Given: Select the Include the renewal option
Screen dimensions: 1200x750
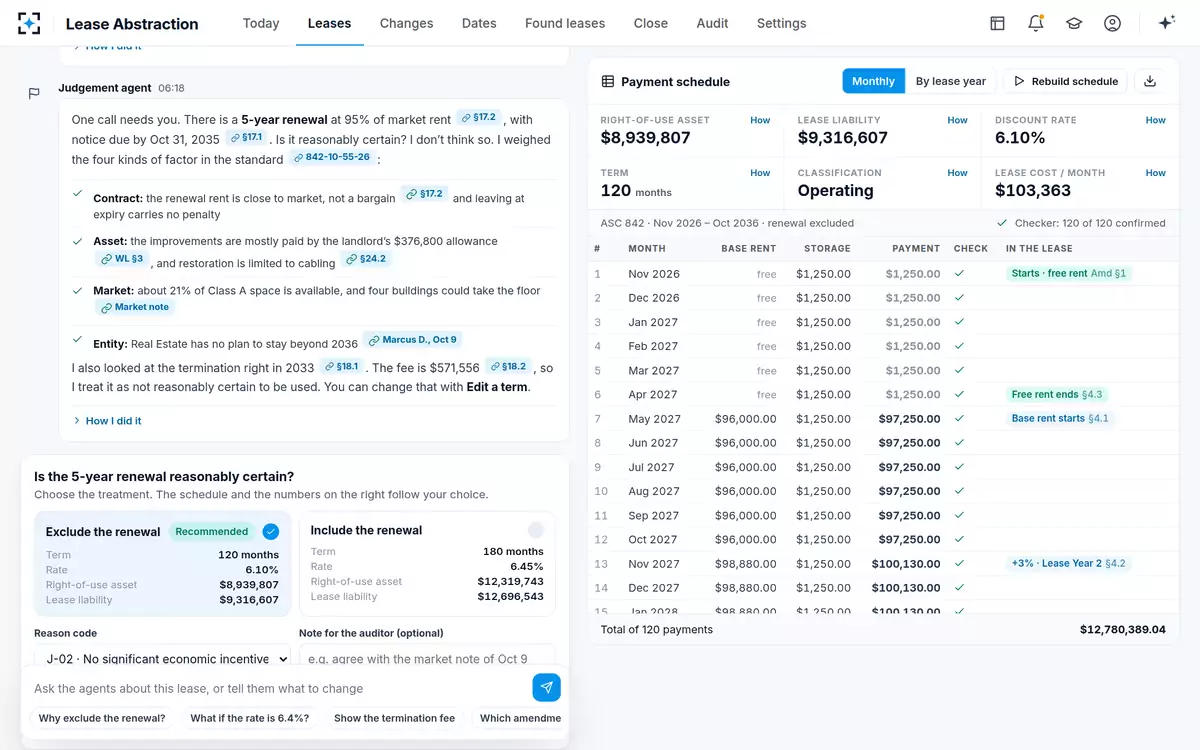Looking at the screenshot, I should coord(427,564).
